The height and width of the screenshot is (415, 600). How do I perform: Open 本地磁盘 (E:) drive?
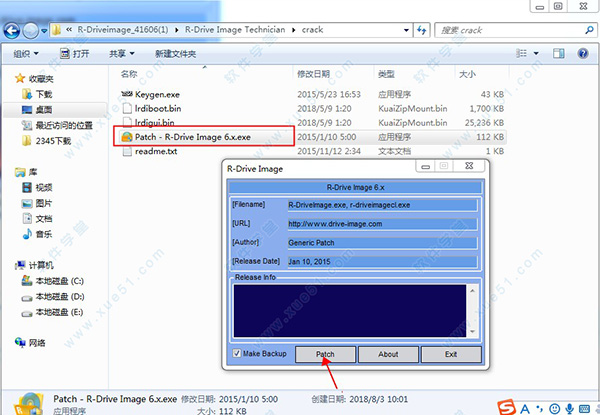(59, 312)
